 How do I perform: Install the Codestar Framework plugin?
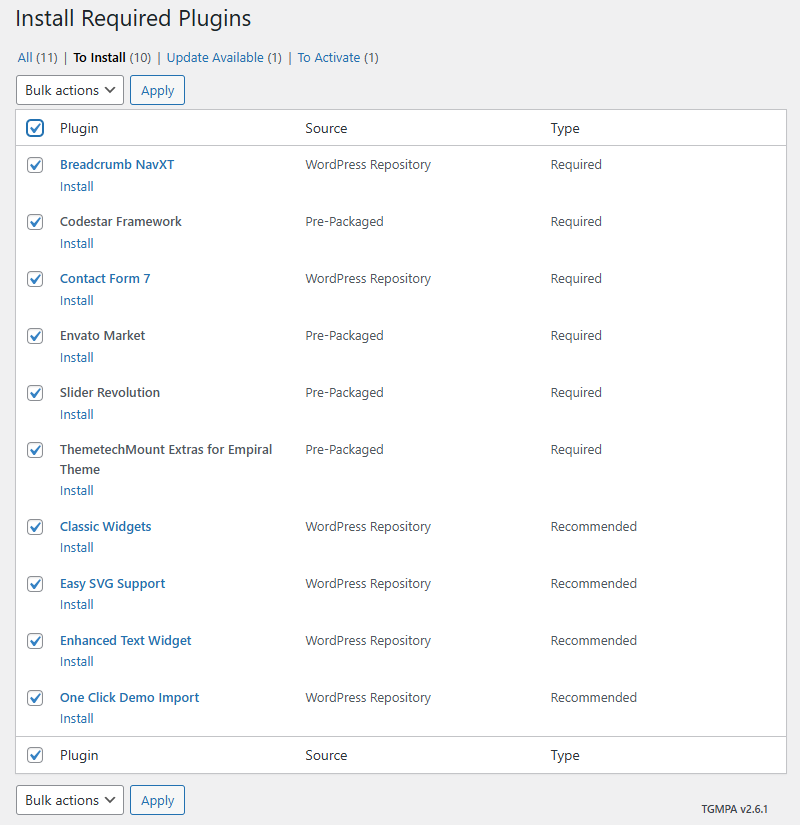coord(77,243)
